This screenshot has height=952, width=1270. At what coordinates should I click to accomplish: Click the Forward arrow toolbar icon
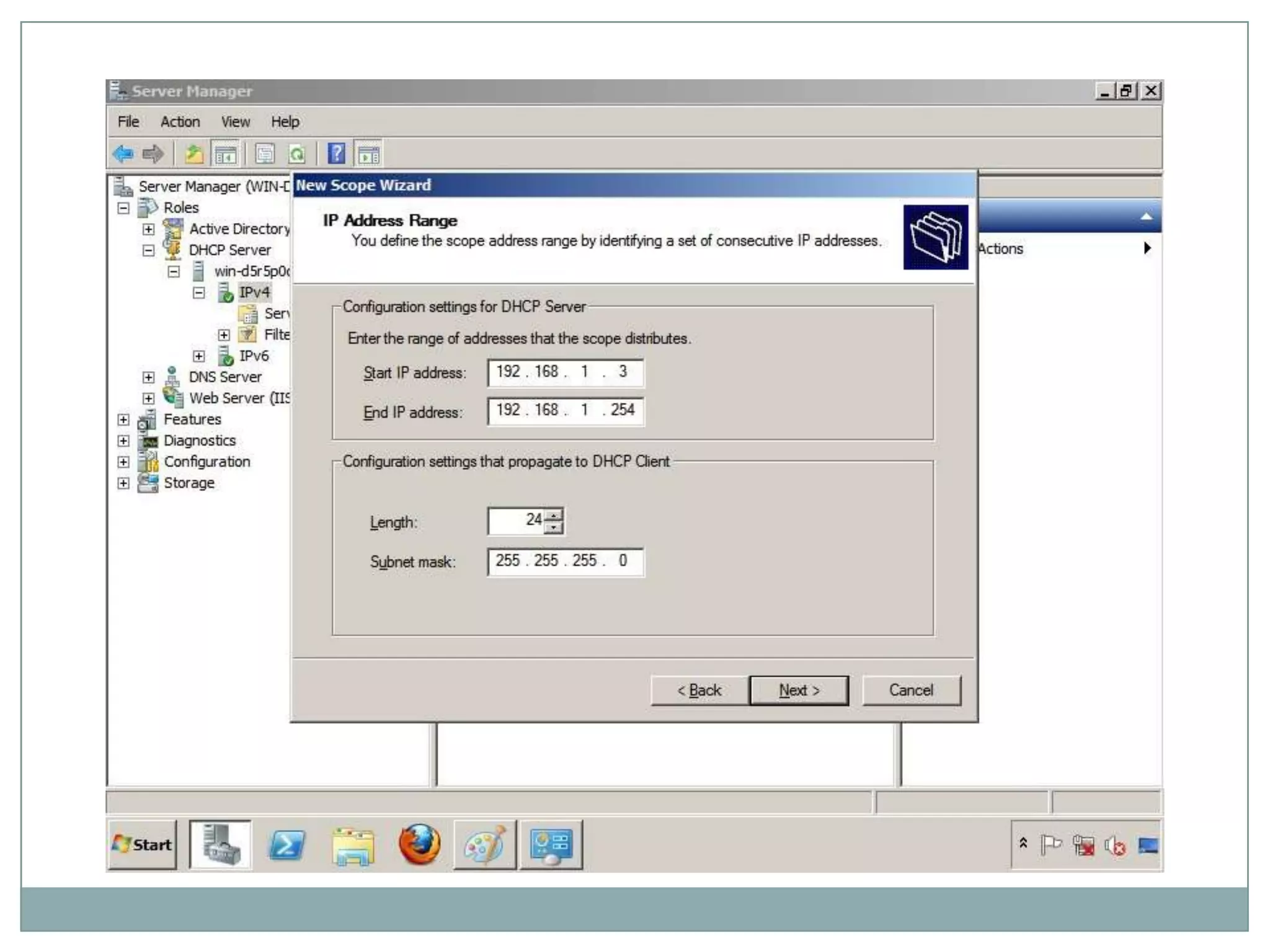click(153, 153)
